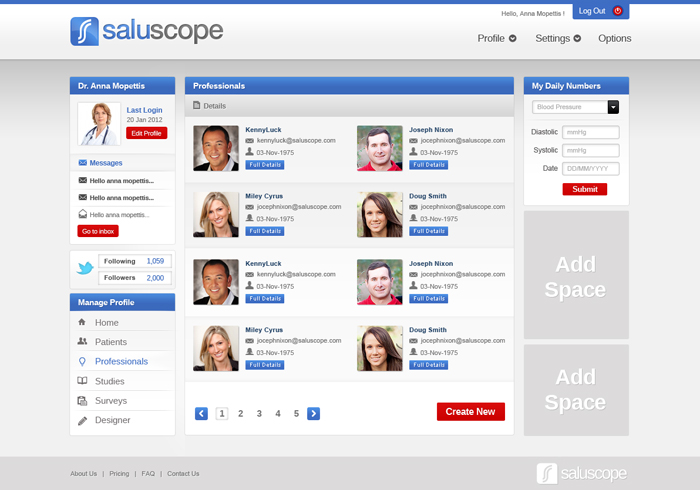Screen dimensions: 700x490
Task: Click the Surveys icon in sidebar
Action: coord(82,401)
